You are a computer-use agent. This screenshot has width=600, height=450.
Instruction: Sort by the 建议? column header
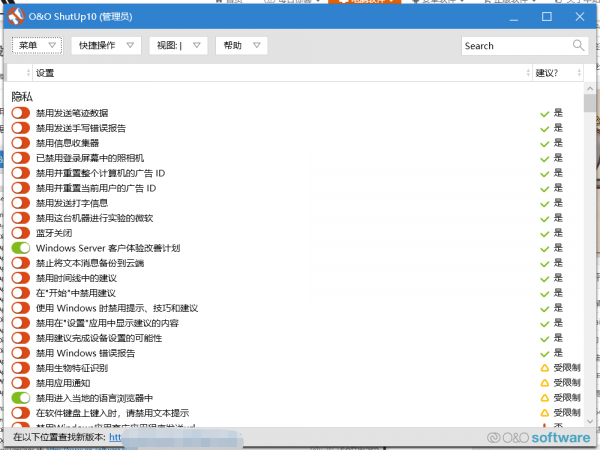[x=558, y=73]
